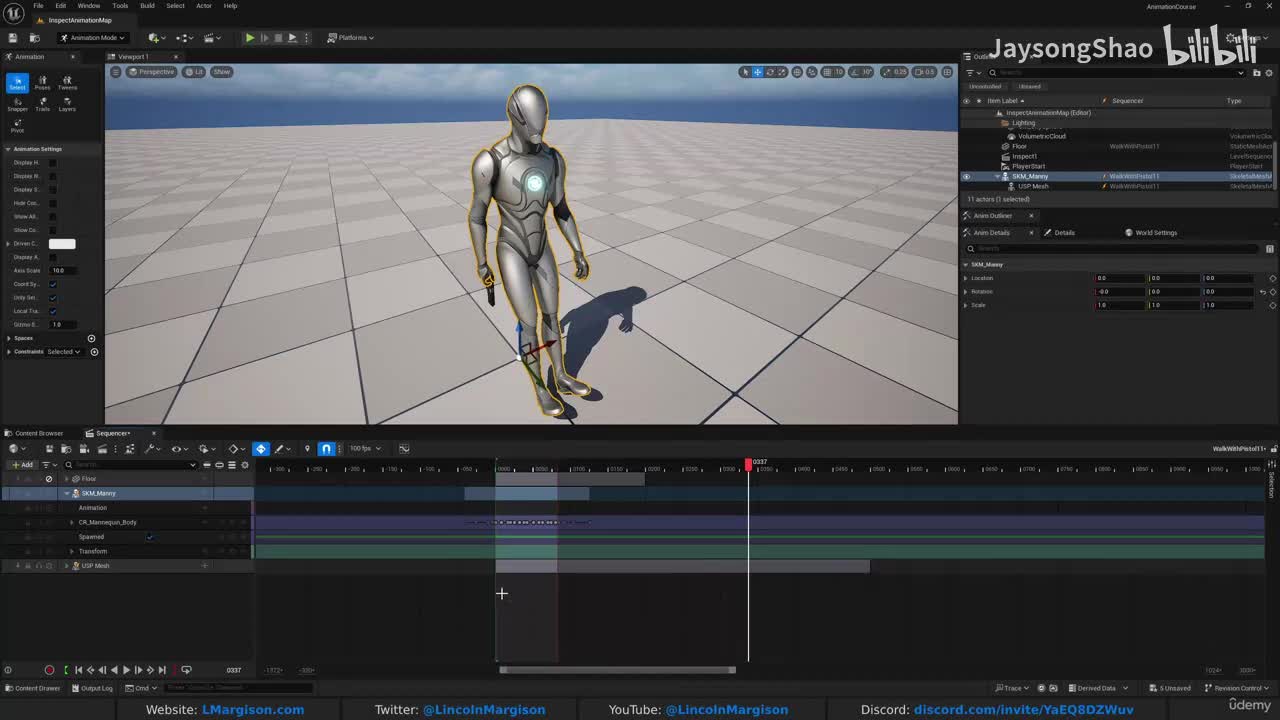1280x720 pixels.
Task: Uncheck the Spawned checkbox for SKM_Manny
Action: pos(150,537)
